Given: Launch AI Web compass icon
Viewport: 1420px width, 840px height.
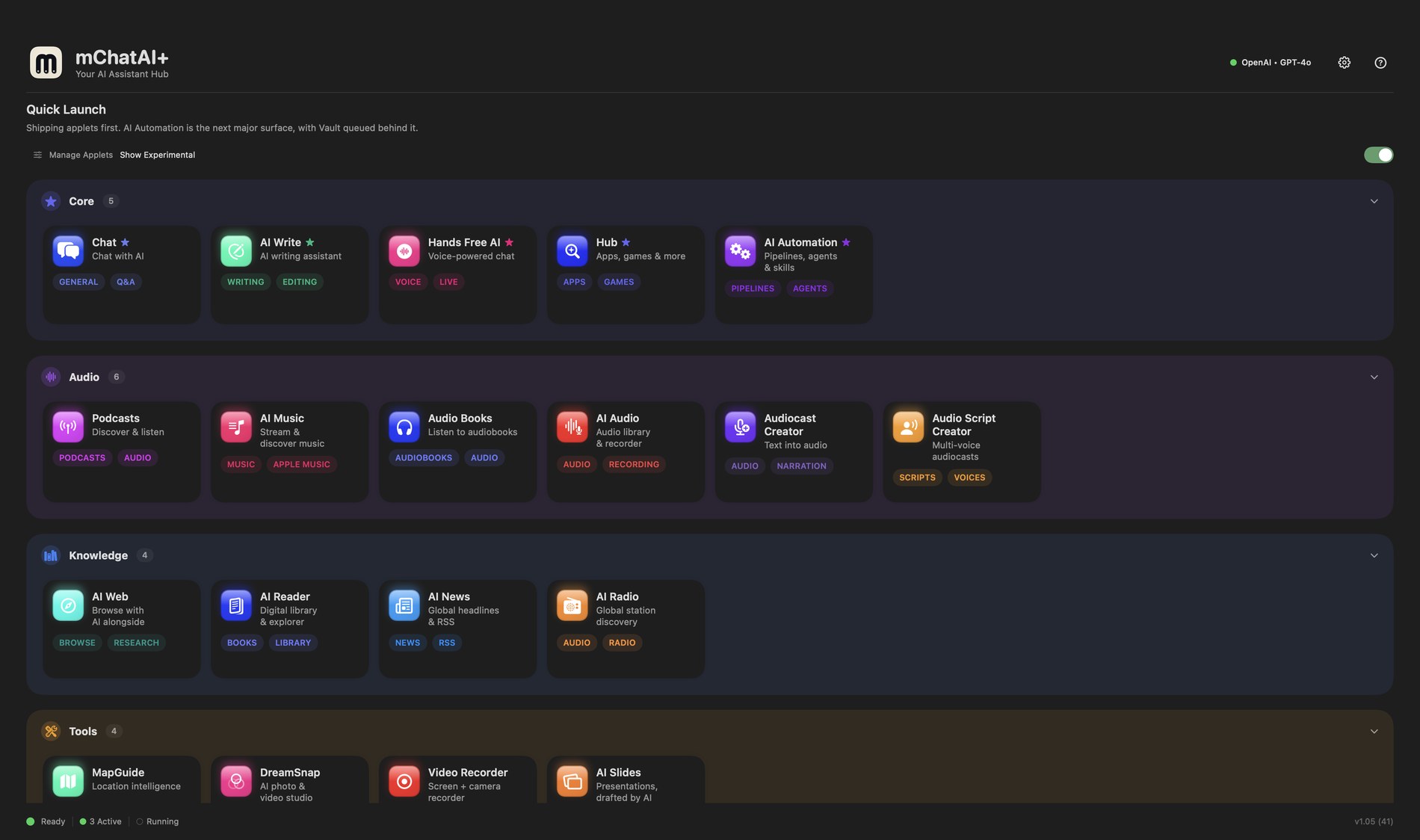Looking at the screenshot, I should tap(68, 605).
